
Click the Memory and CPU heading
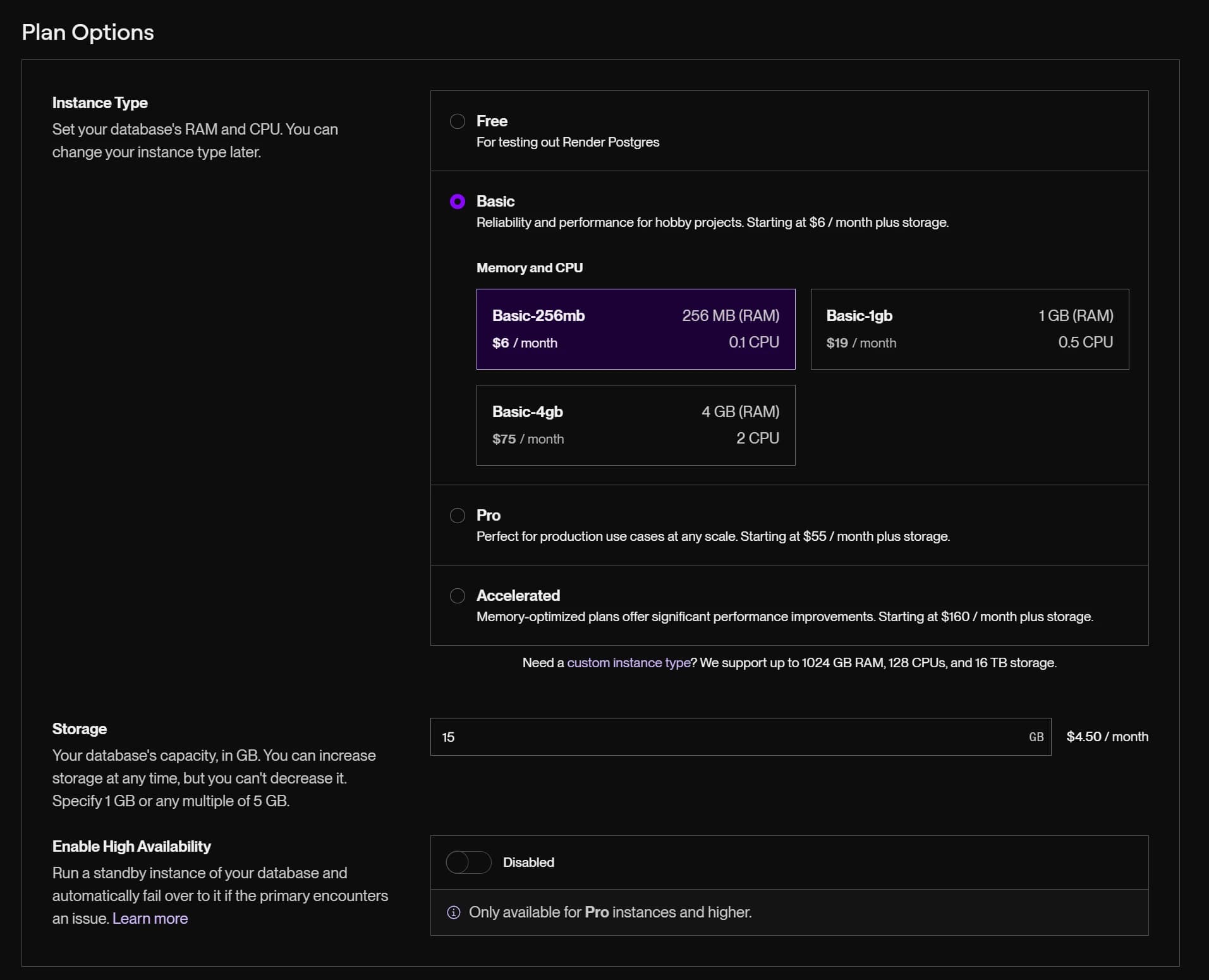529,268
